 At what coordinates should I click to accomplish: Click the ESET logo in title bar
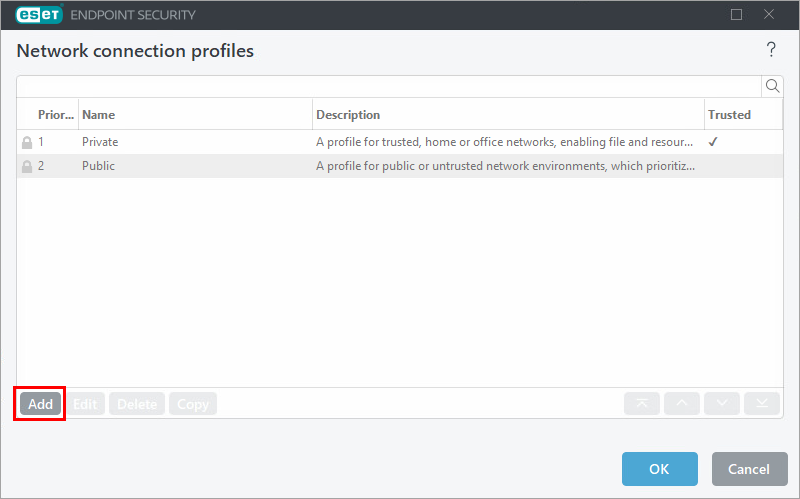(39, 15)
